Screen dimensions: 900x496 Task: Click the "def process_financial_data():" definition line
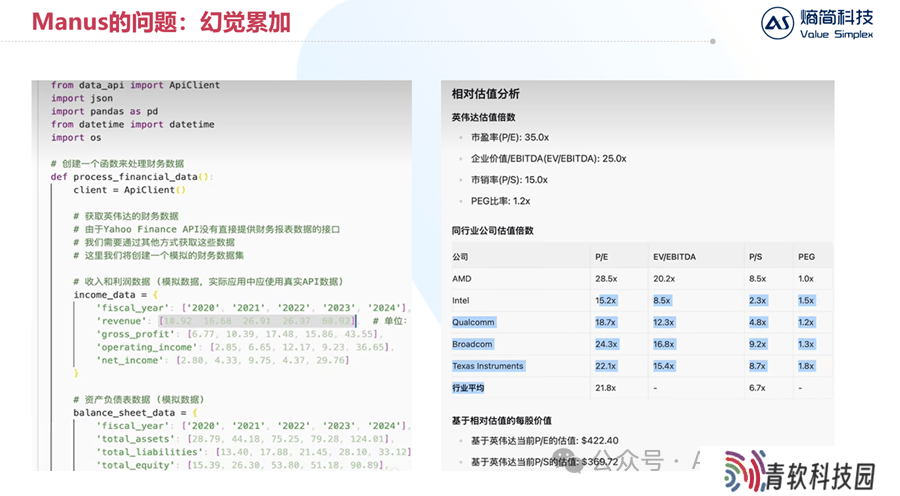[131, 177]
